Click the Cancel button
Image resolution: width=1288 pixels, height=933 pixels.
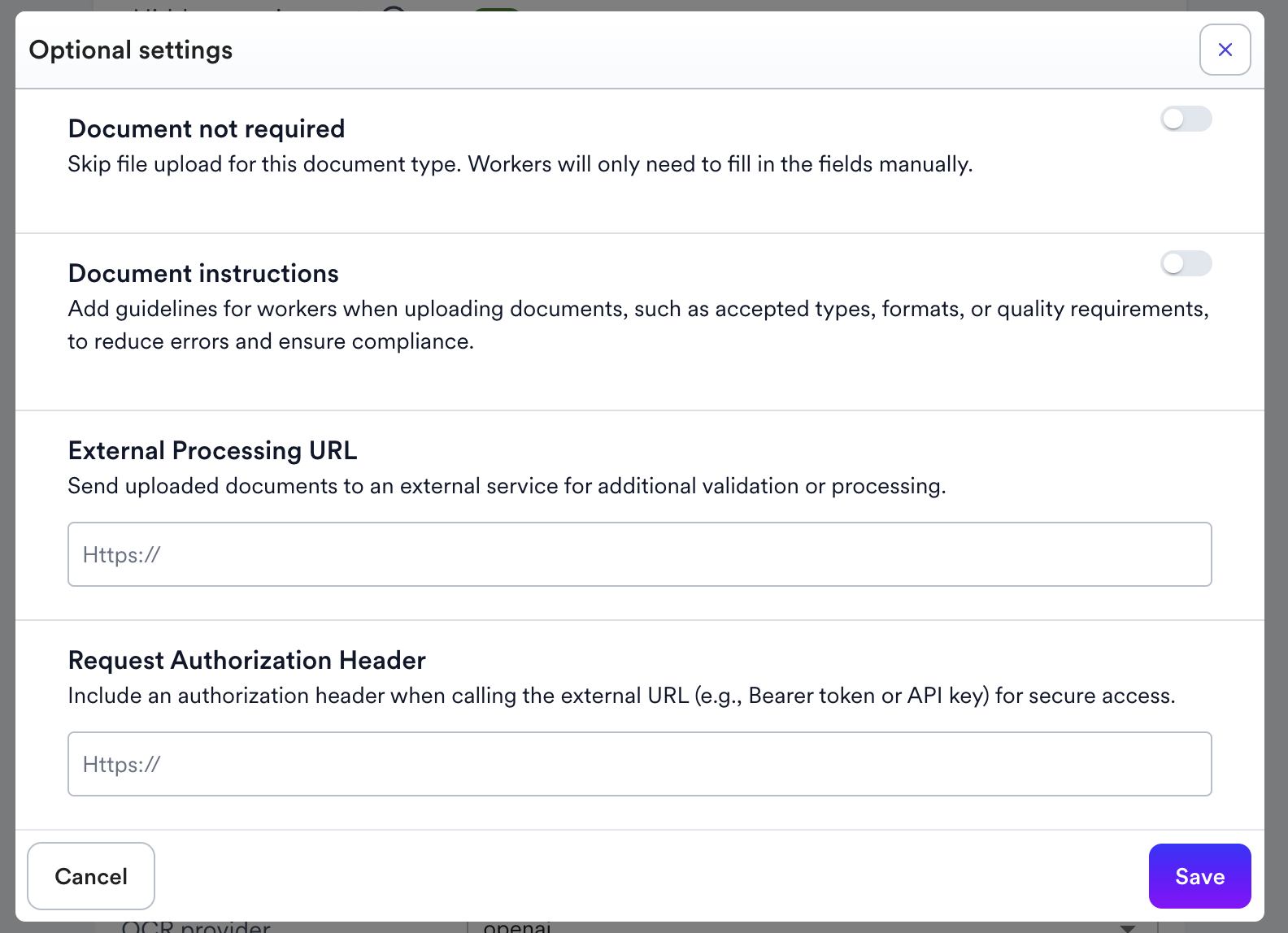(91, 876)
